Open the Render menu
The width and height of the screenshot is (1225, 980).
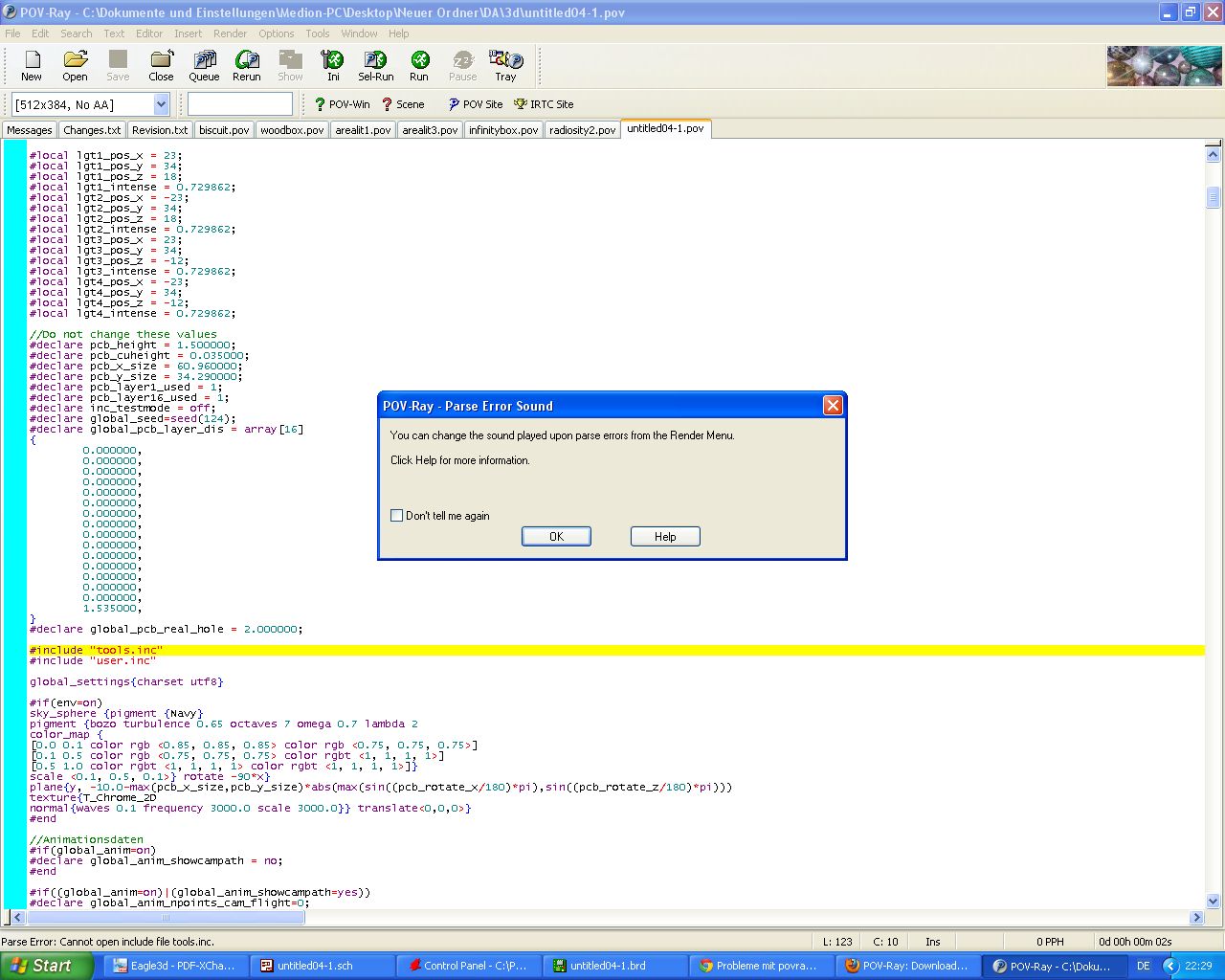230,33
